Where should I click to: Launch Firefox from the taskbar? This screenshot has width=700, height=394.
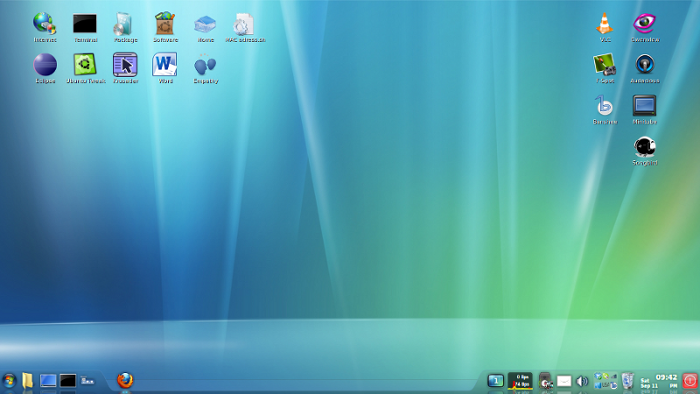pyautogui.click(x=125, y=380)
